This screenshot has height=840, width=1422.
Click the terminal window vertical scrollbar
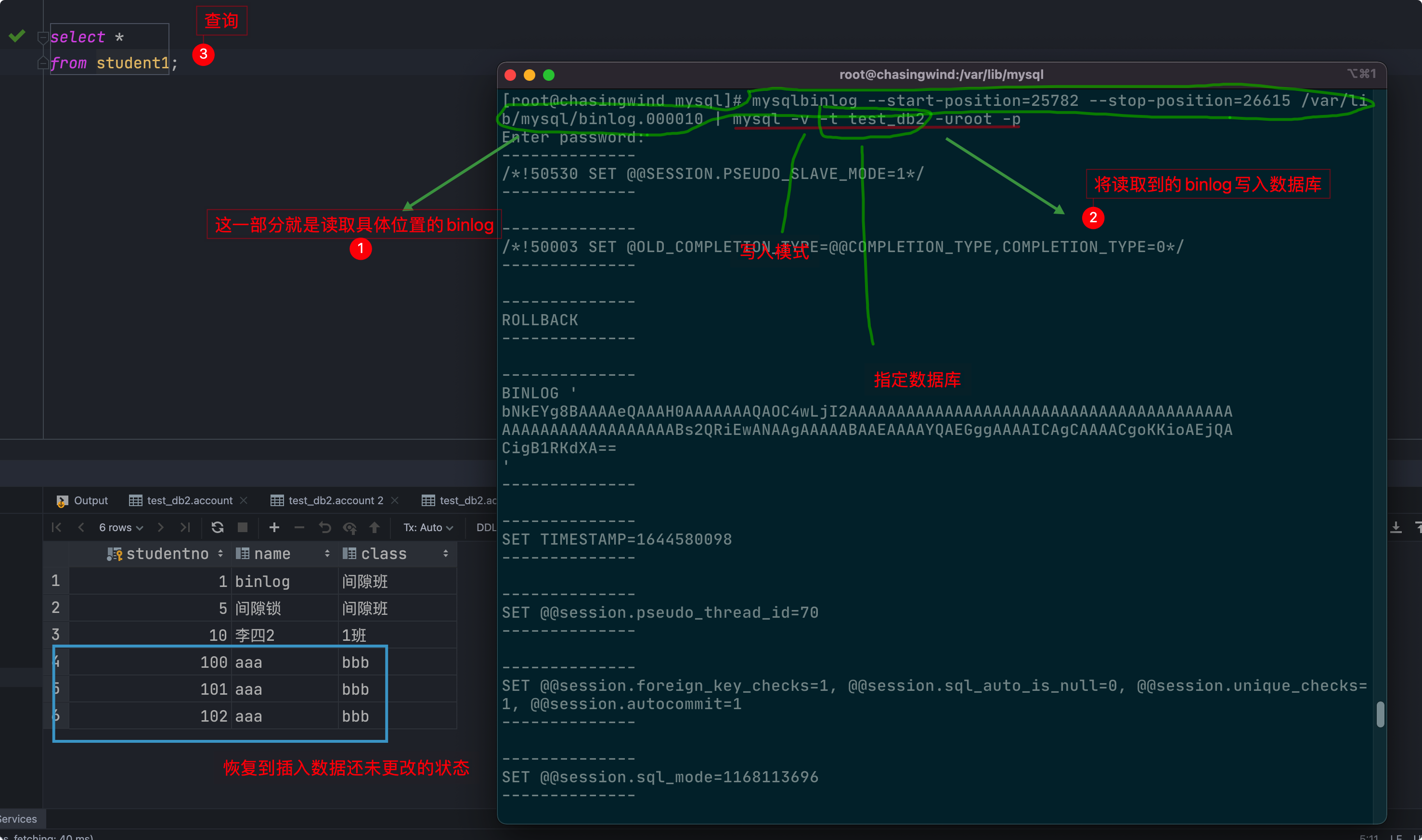tap(1380, 714)
